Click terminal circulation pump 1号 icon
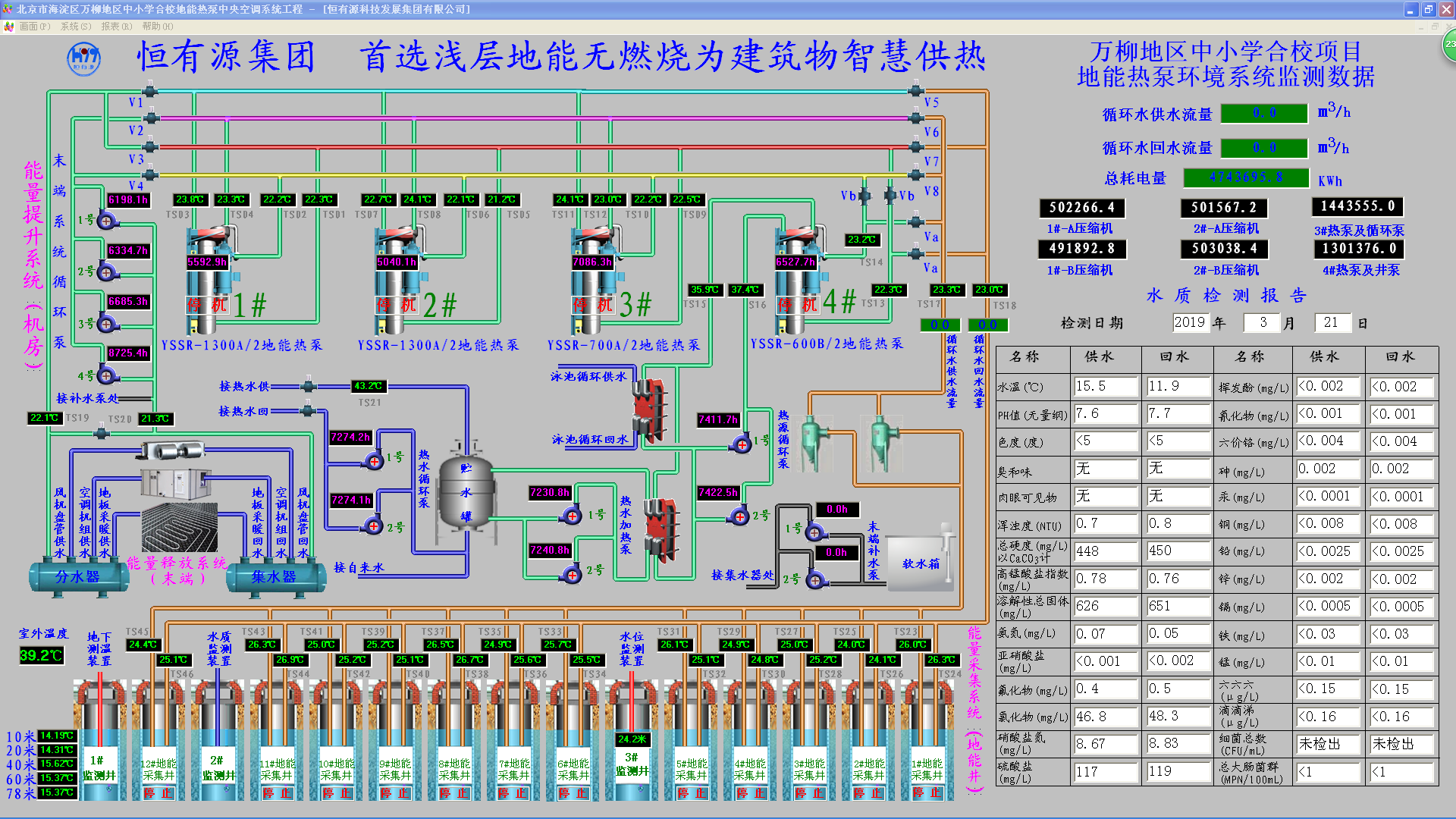Image resolution: width=1456 pixels, height=819 pixels. (x=106, y=221)
